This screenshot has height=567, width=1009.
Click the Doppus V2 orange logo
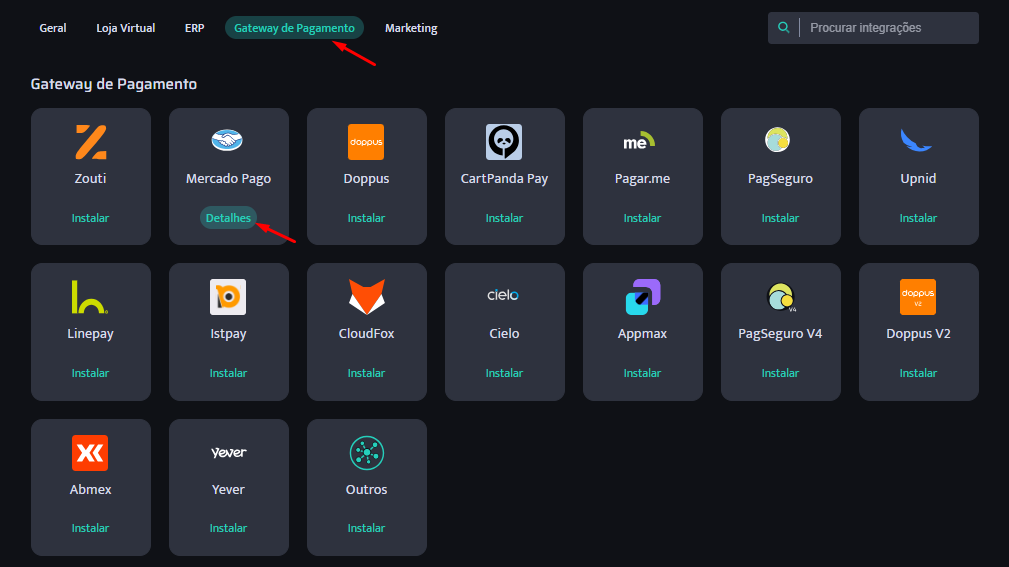(918, 297)
